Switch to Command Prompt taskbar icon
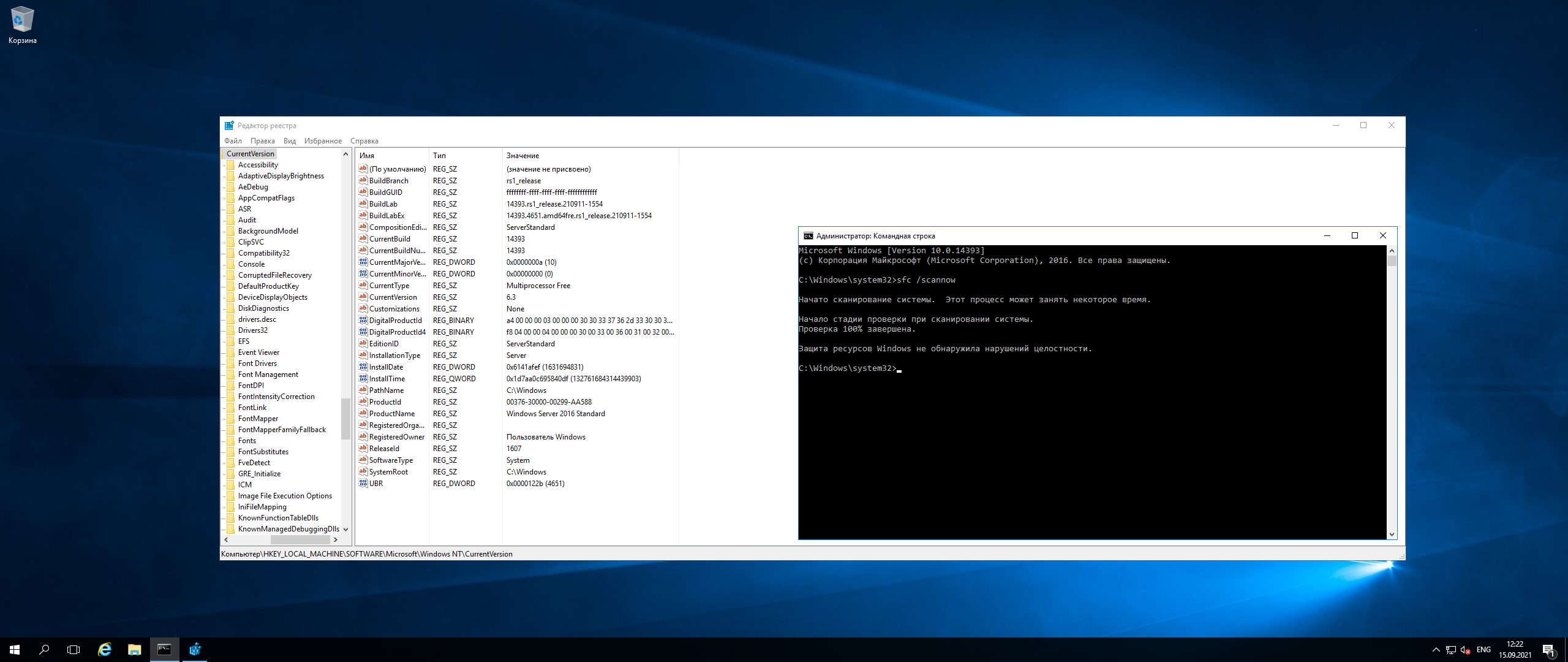The image size is (1568, 662). tap(164, 650)
